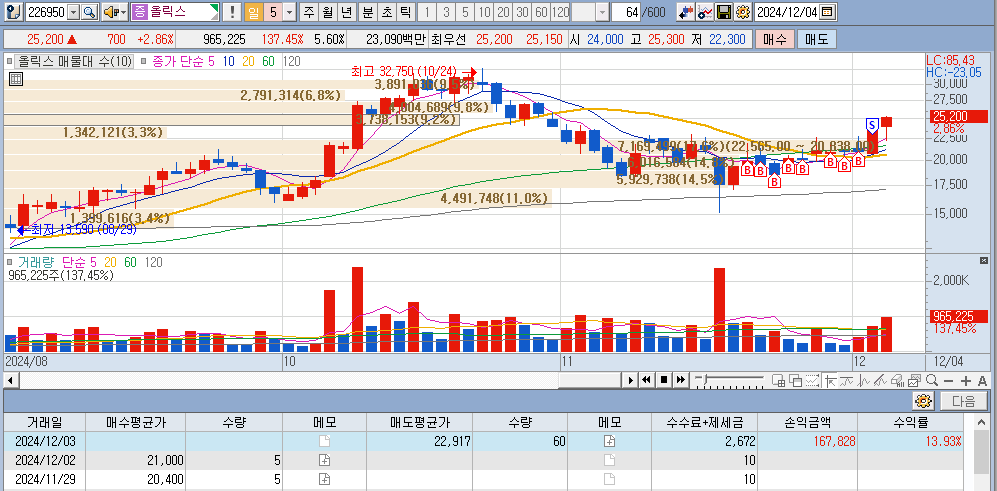Open the chart indicator overlay icon

tap(705, 11)
